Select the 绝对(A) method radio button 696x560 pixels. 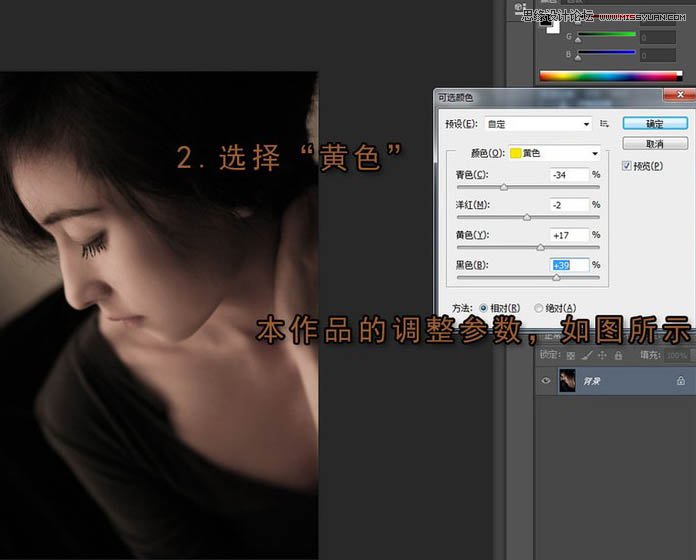point(538,308)
